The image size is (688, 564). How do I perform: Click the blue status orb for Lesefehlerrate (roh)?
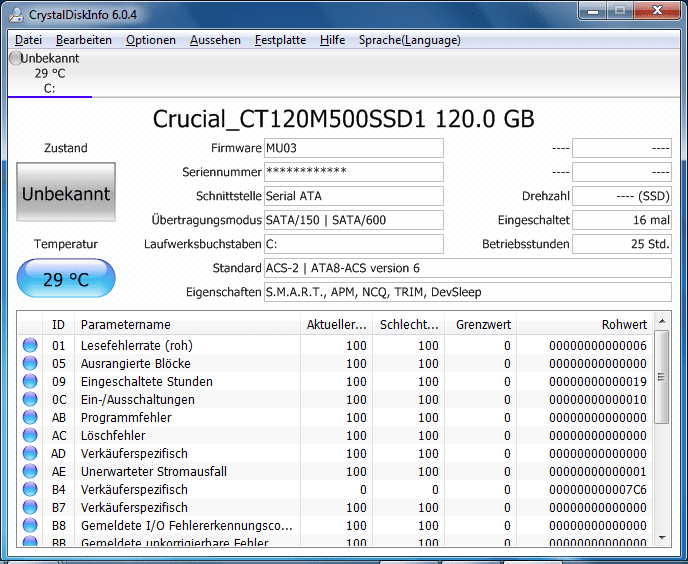point(30,345)
